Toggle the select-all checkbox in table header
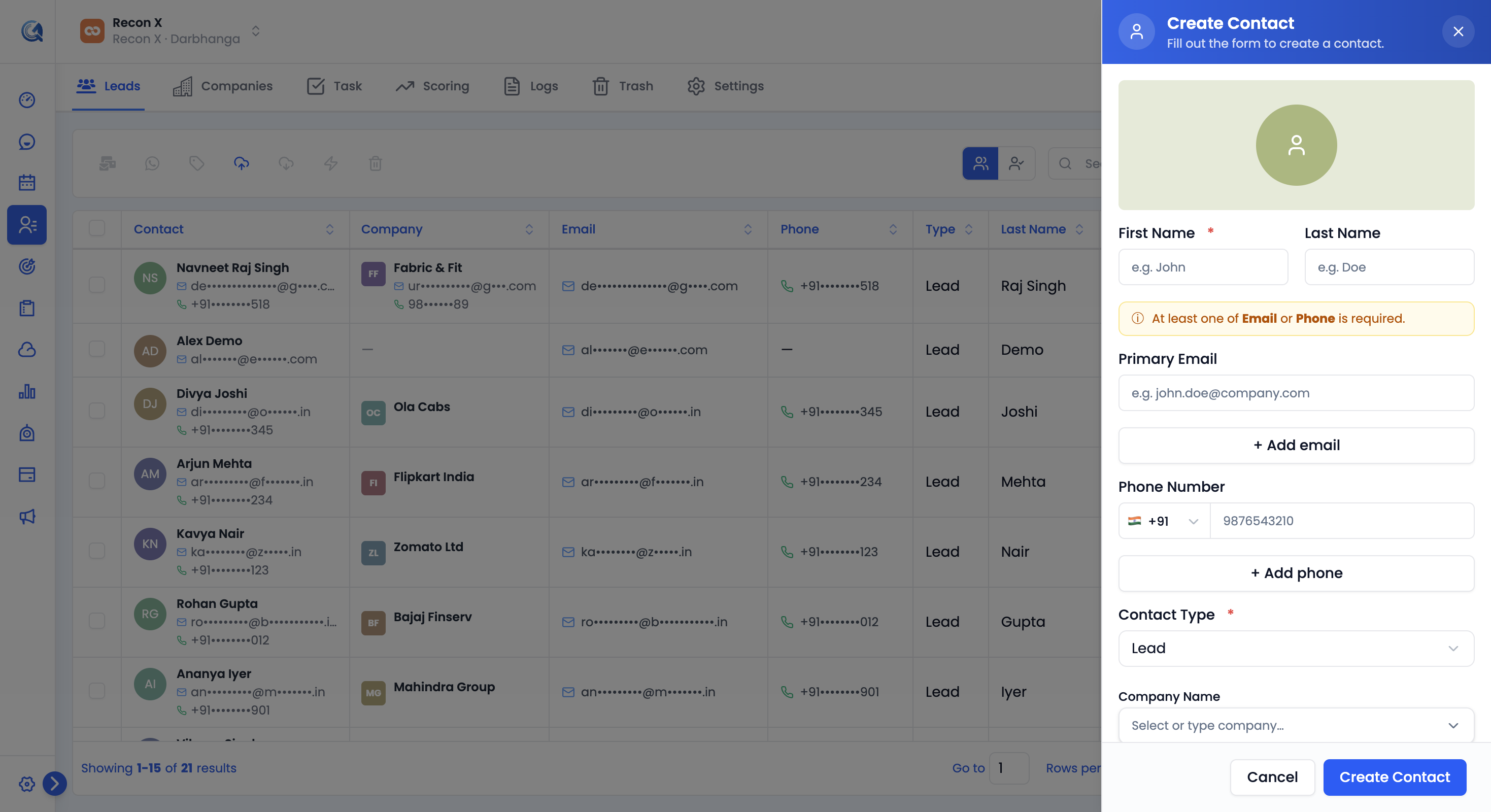 tap(96, 228)
